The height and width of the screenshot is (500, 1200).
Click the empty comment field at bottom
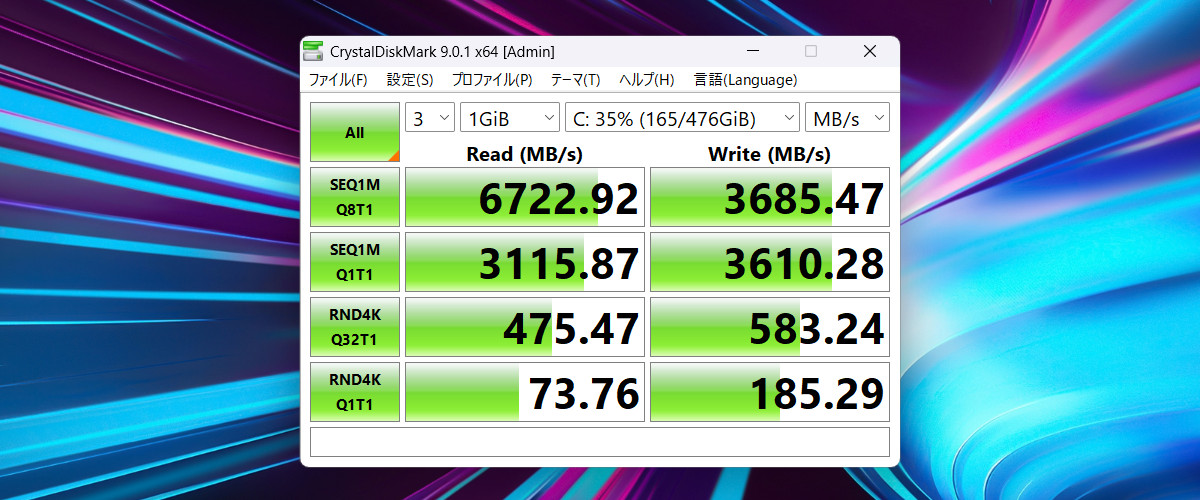pos(599,442)
